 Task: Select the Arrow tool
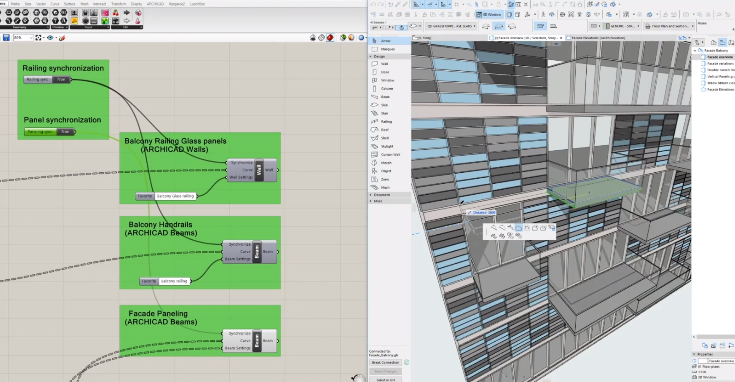pyautogui.click(x=385, y=41)
